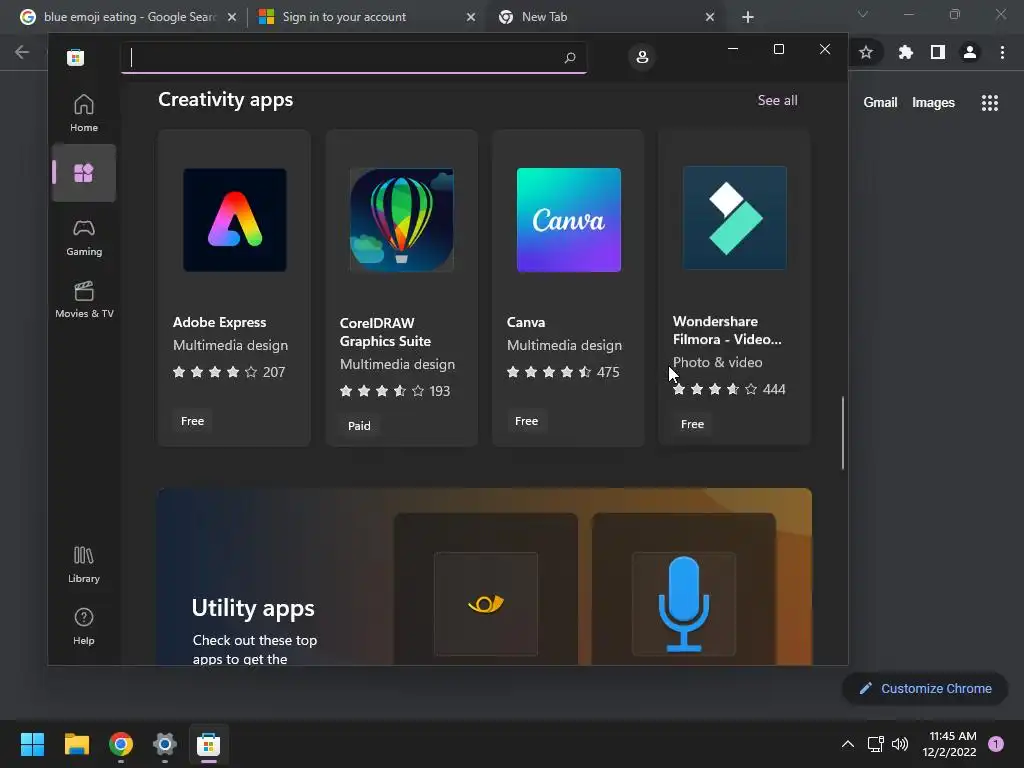The height and width of the screenshot is (768, 1024).
Task: Close the Sign in to your account tab
Action: (471, 18)
